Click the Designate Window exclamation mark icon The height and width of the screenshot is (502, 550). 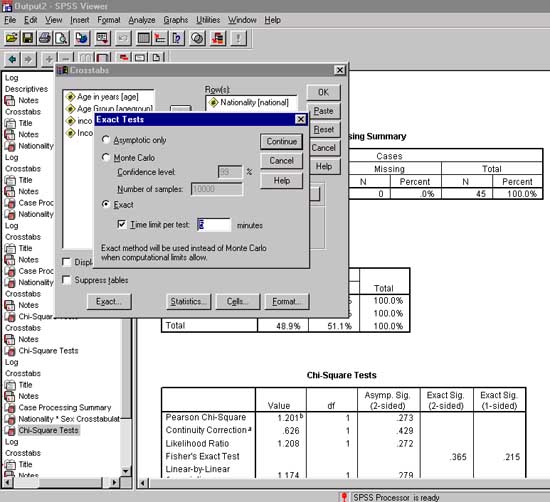point(239,38)
